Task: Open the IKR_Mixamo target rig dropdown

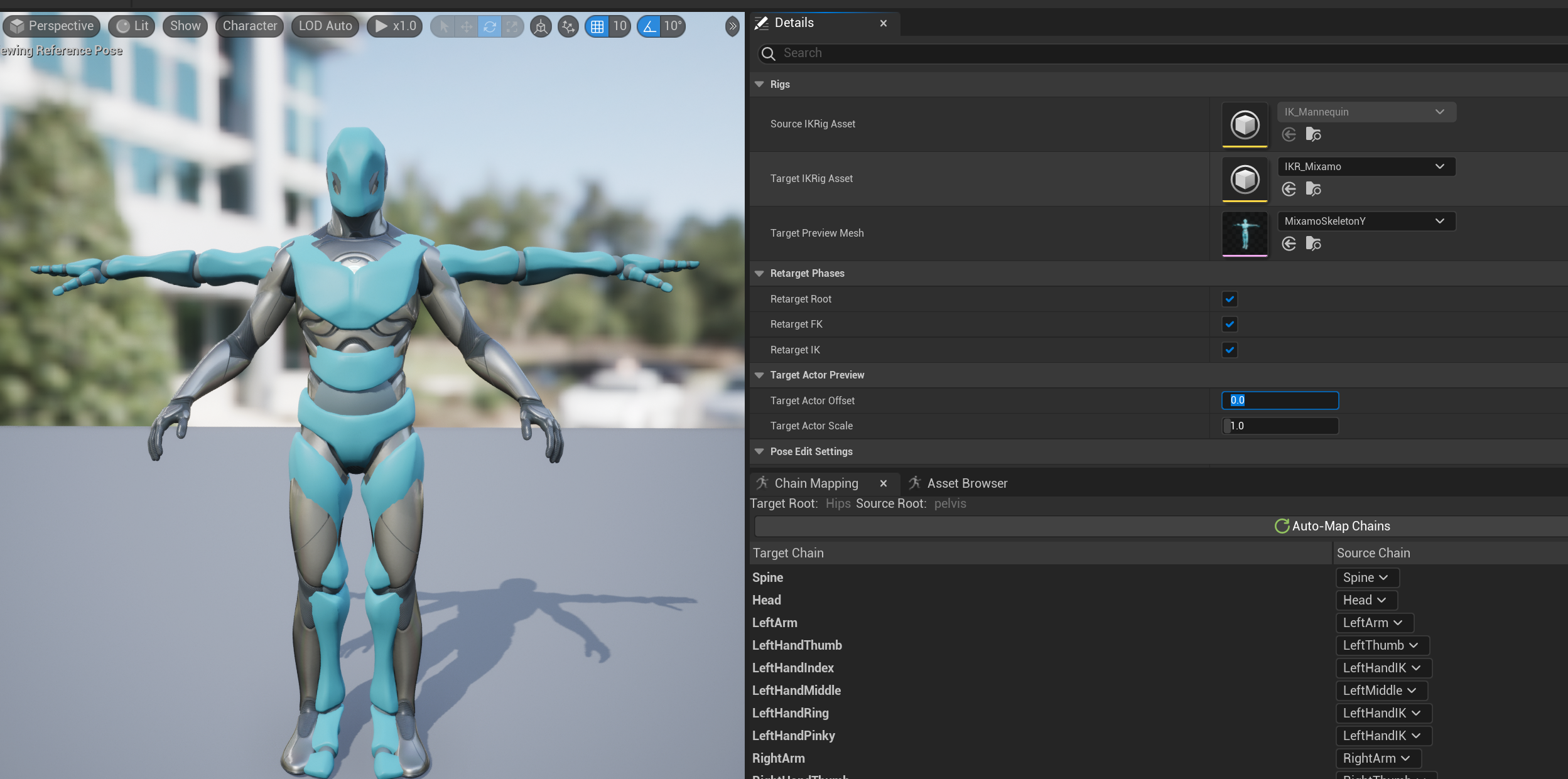Action: click(x=1366, y=166)
